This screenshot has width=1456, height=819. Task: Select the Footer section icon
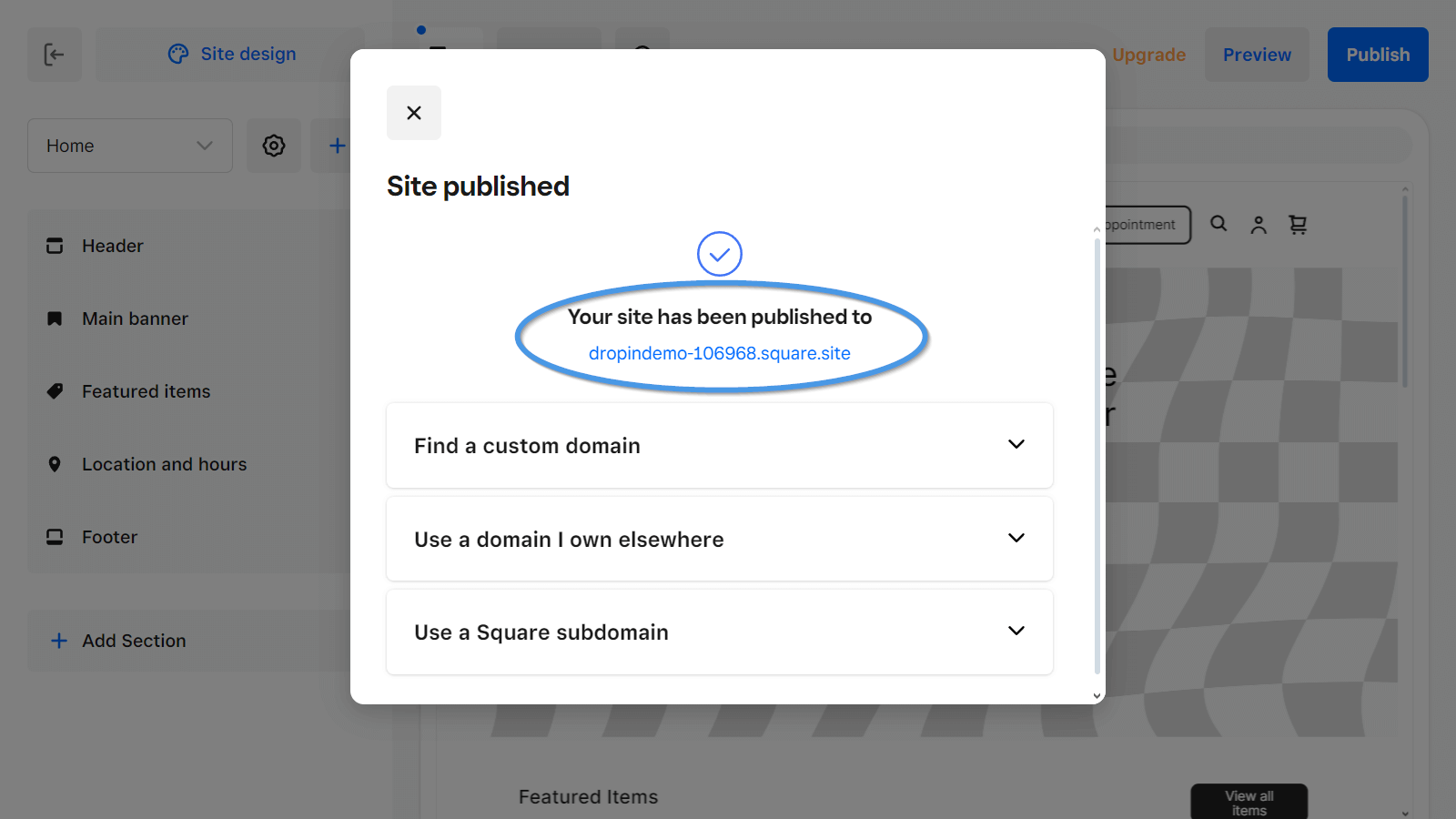(54, 537)
